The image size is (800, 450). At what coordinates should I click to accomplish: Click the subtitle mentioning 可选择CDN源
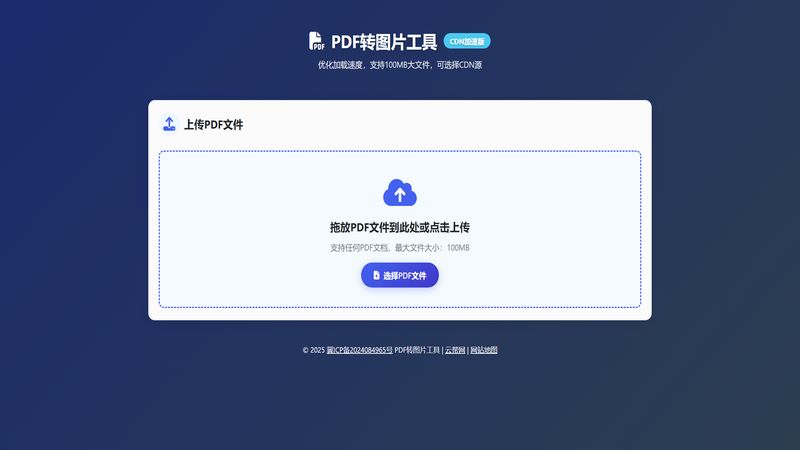[x=400, y=65]
